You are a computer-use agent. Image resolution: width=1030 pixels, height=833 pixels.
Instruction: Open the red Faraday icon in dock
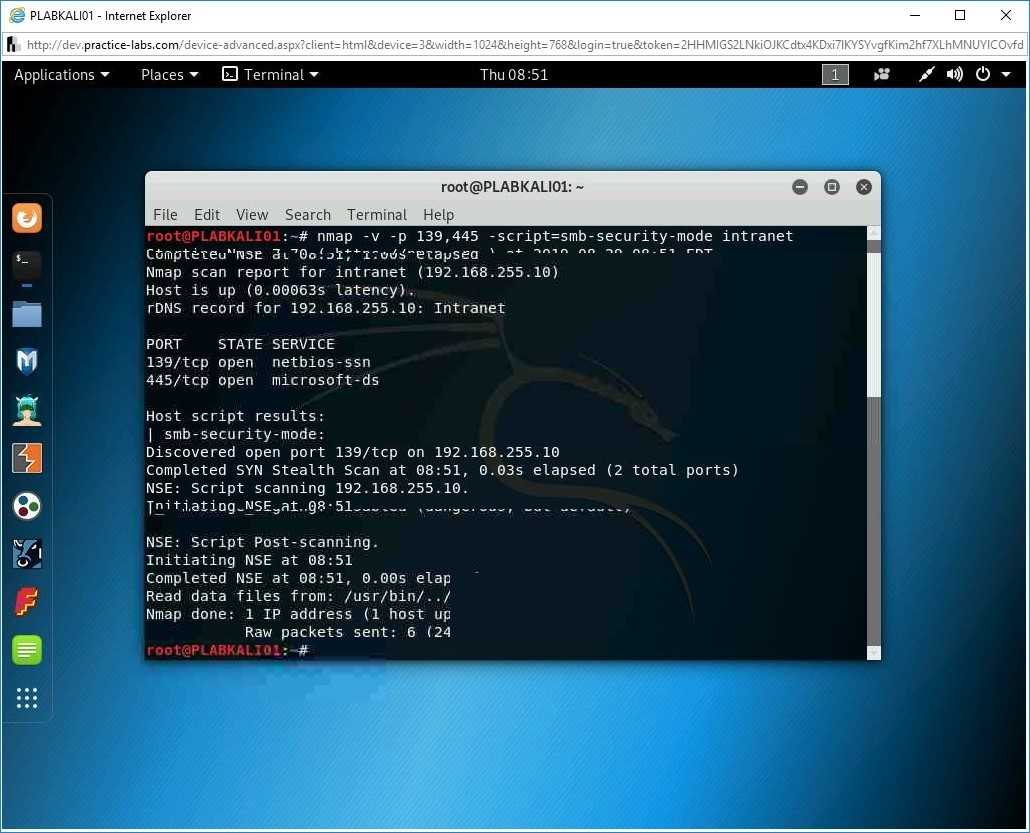(27, 602)
